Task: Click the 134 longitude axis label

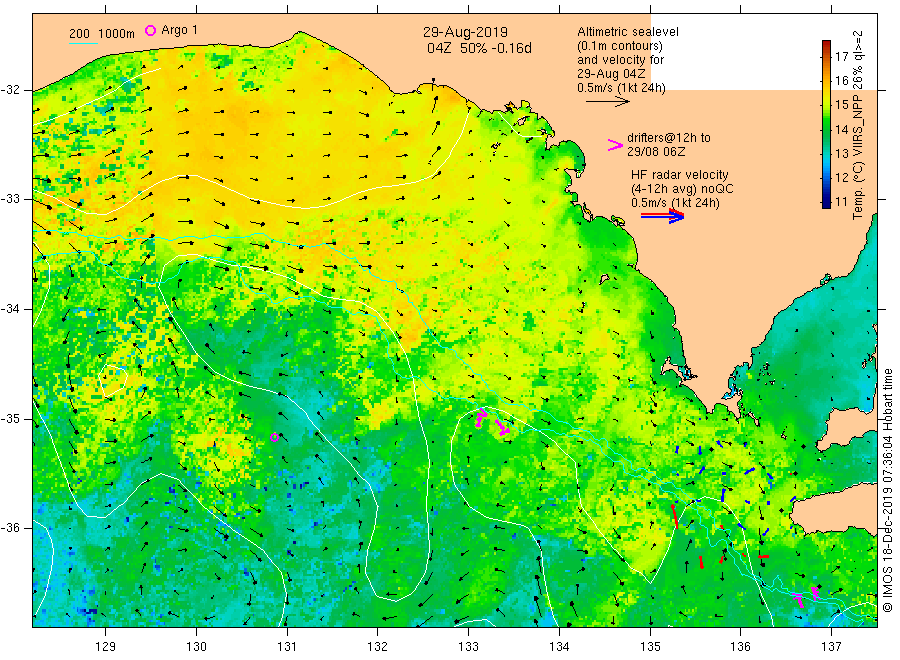Action: [x=559, y=647]
